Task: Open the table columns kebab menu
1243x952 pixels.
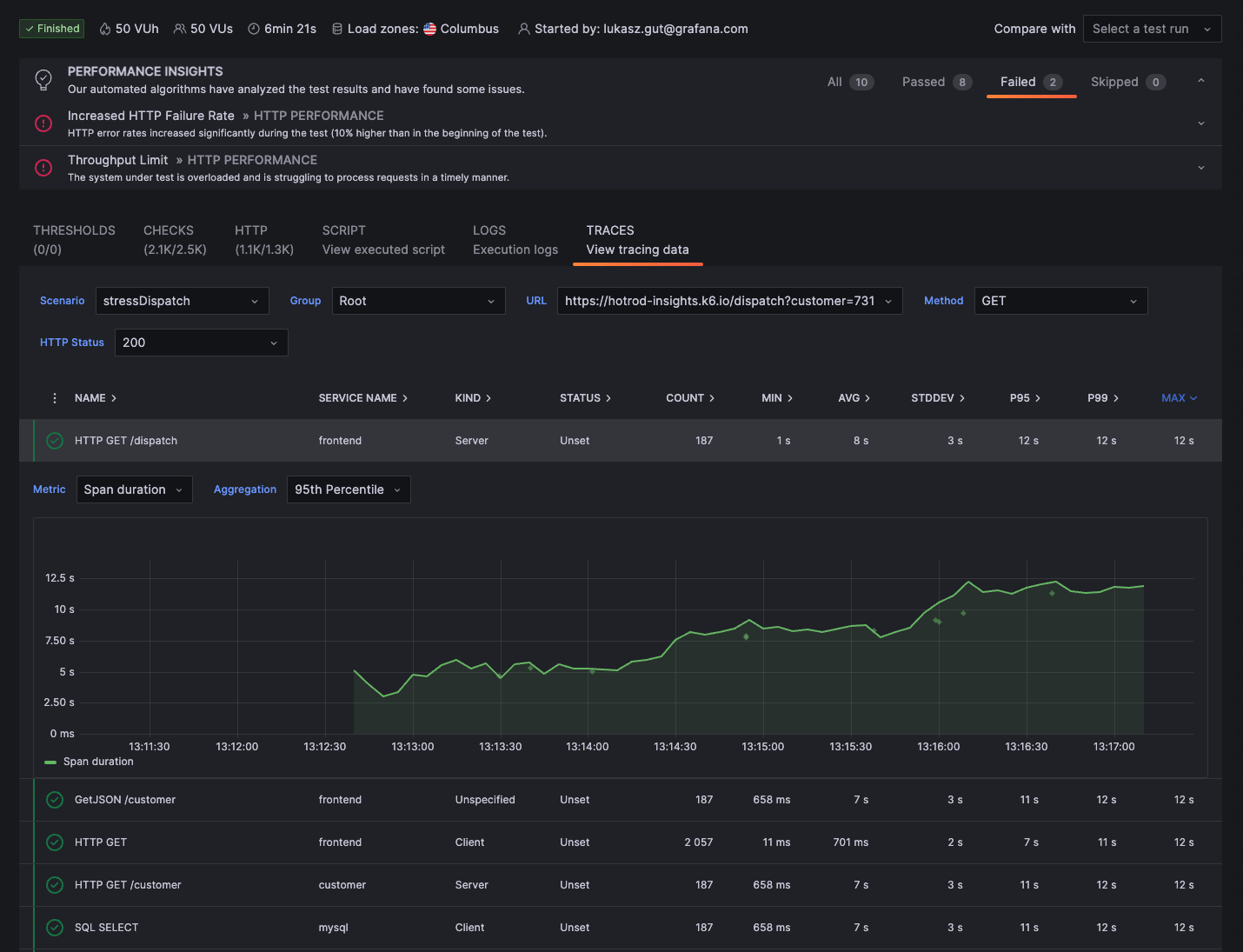Action: tap(54, 397)
